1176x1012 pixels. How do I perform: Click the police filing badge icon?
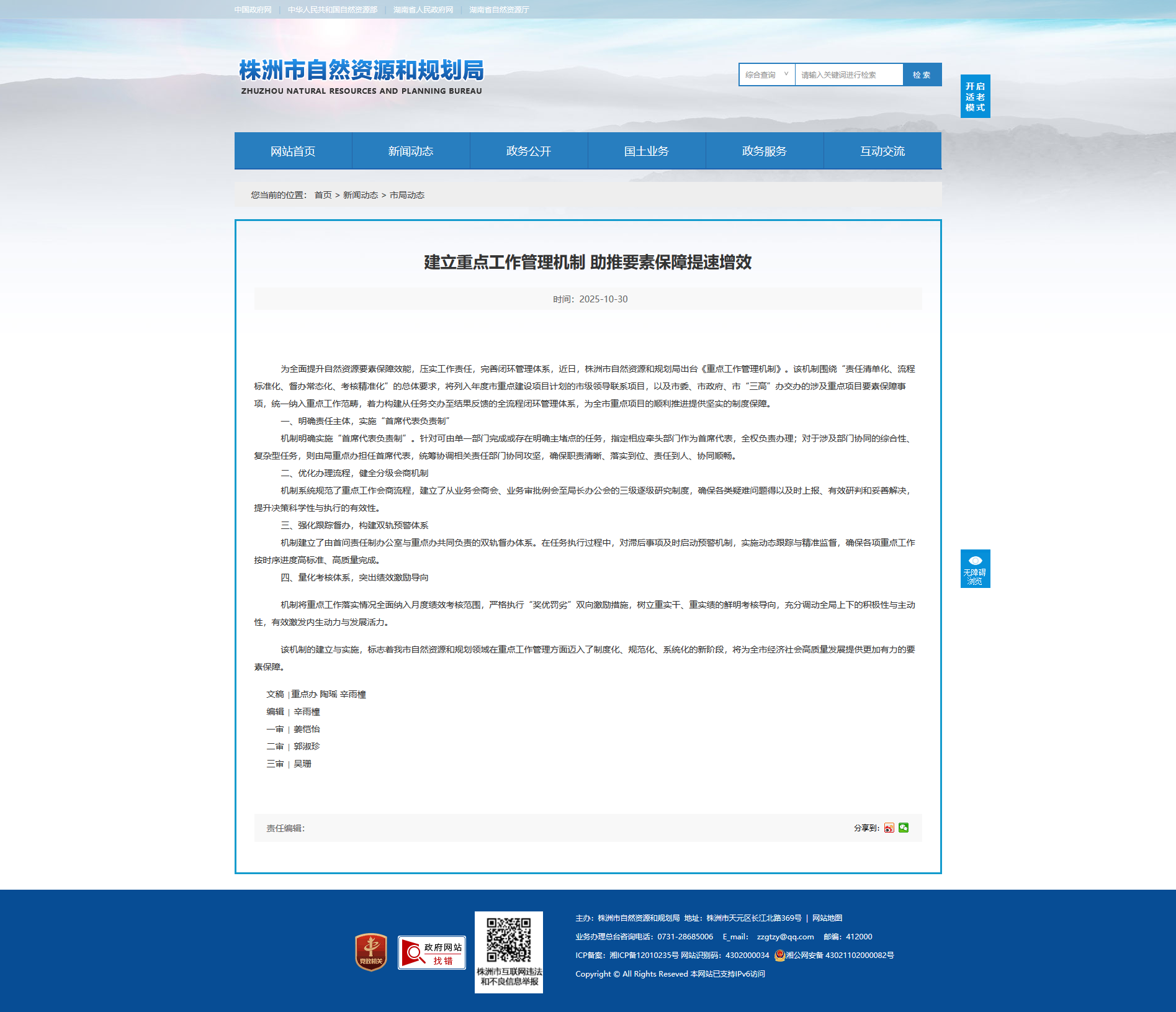point(779,956)
